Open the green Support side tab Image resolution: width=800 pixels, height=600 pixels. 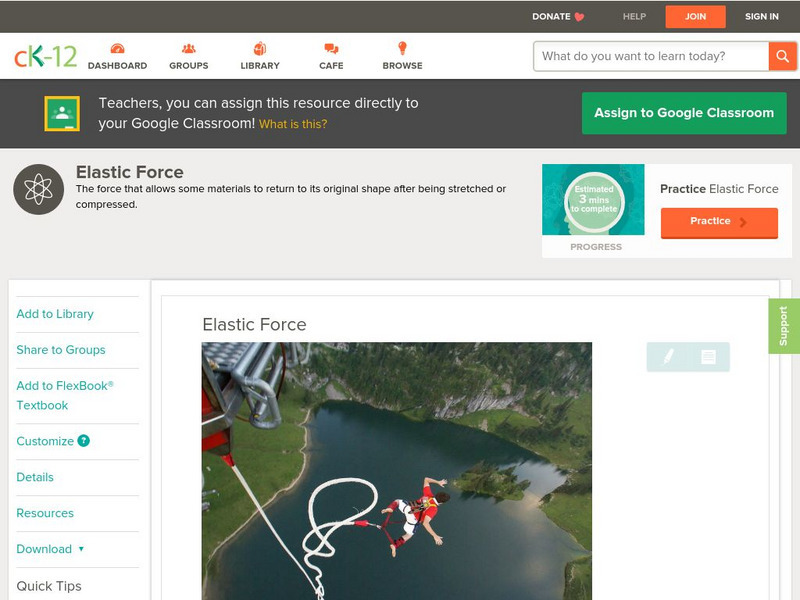(784, 326)
